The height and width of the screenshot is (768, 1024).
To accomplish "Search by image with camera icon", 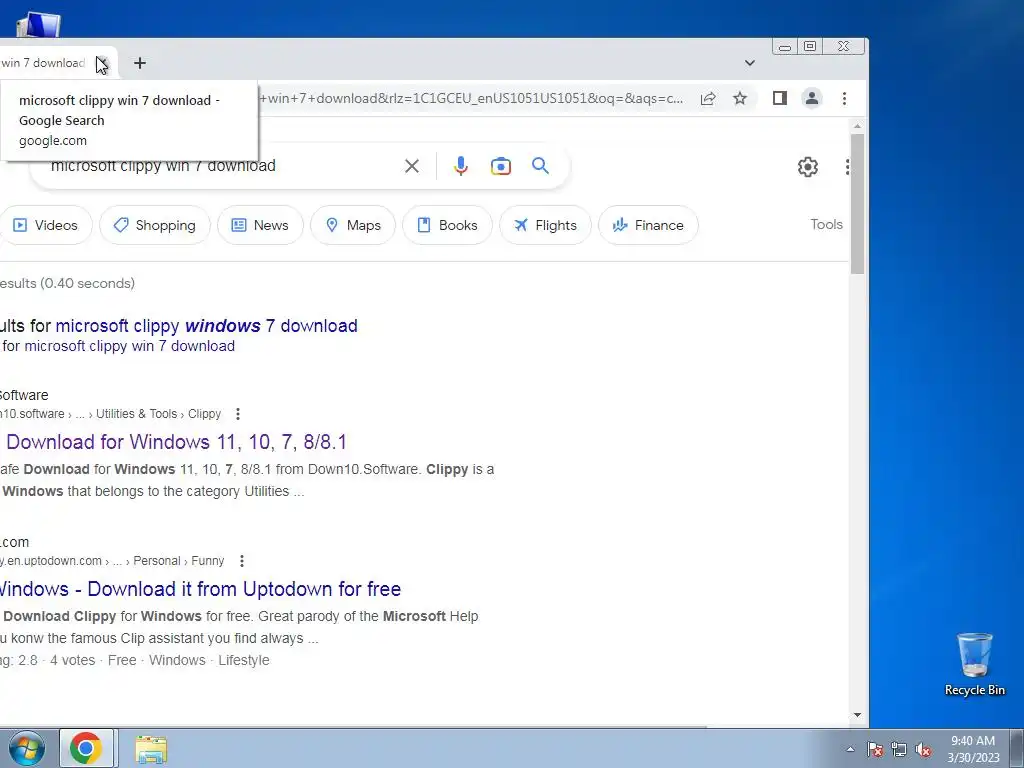I will tap(501, 166).
